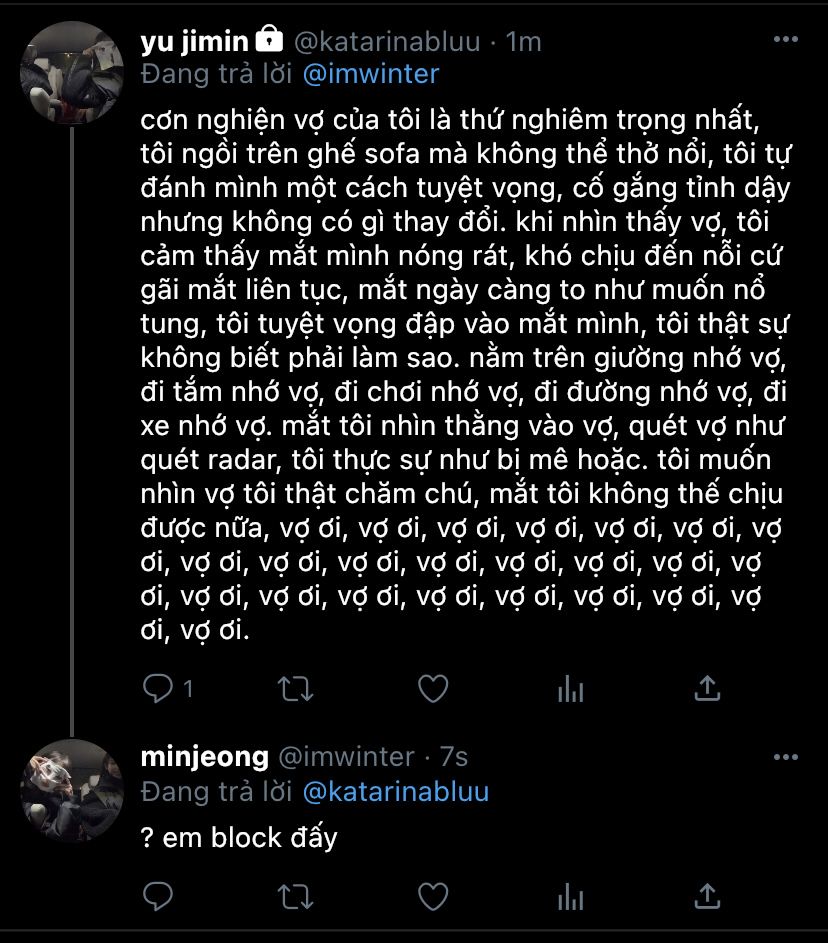Open yu jimin's profile picture
The image size is (828, 943).
(x=72, y=72)
